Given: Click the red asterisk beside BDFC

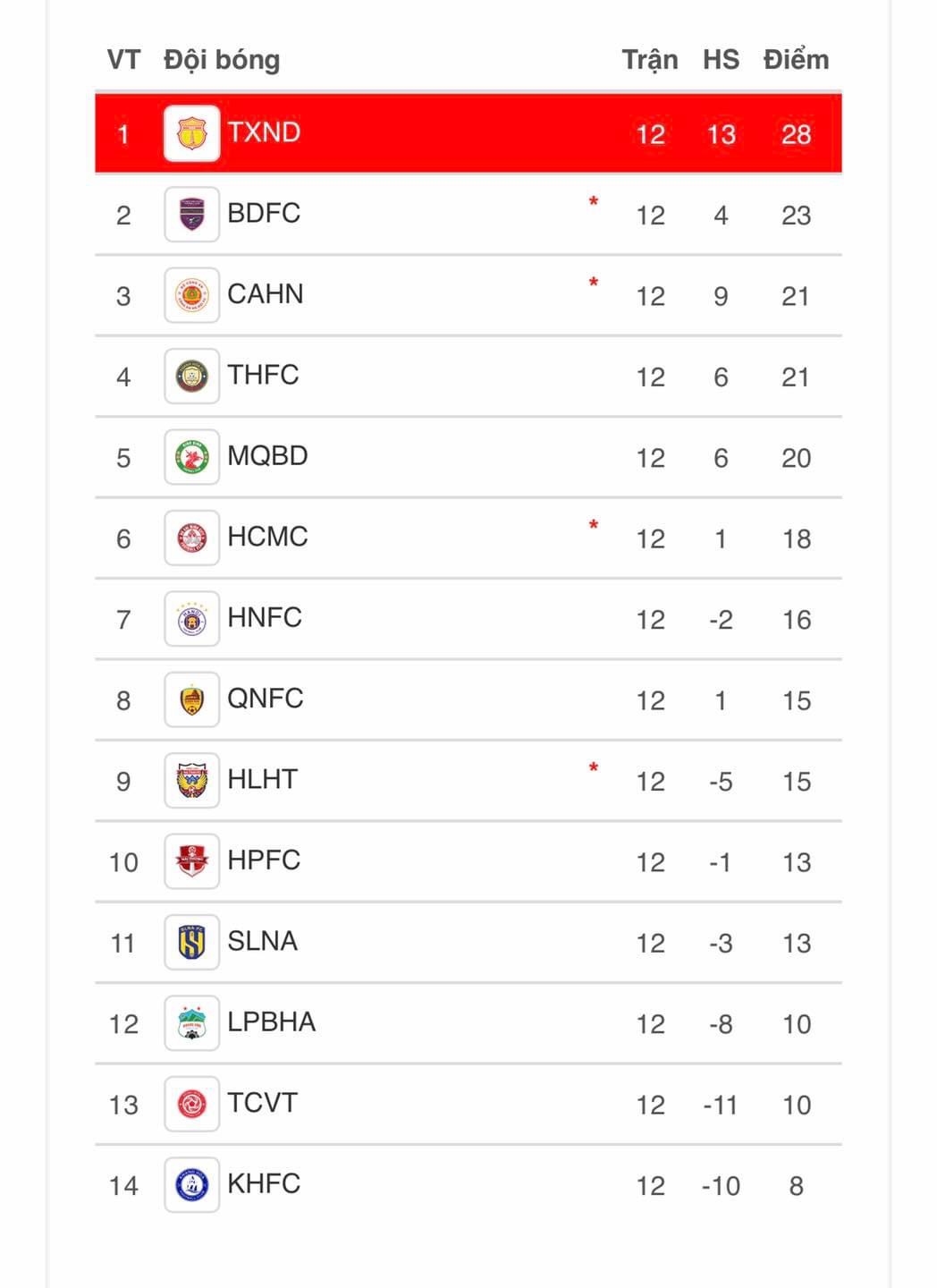Looking at the screenshot, I should (x=594, y=202).
